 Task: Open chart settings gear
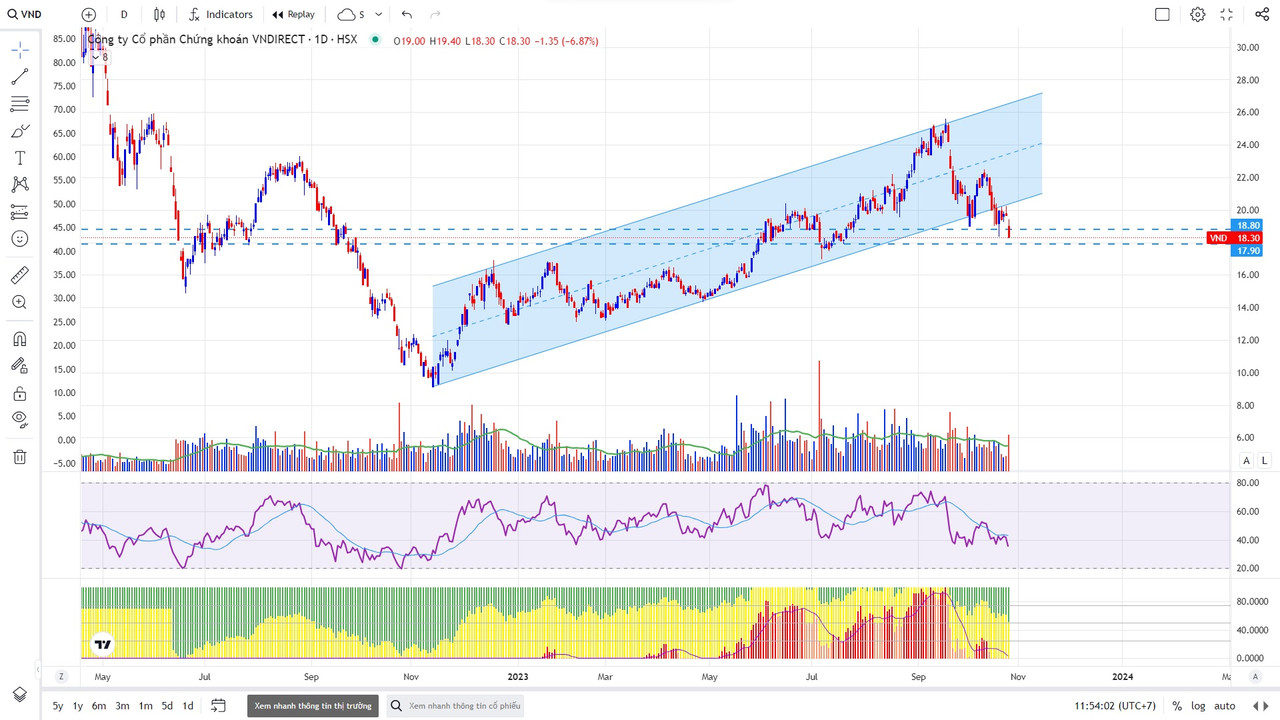[x=1198, y=14]
